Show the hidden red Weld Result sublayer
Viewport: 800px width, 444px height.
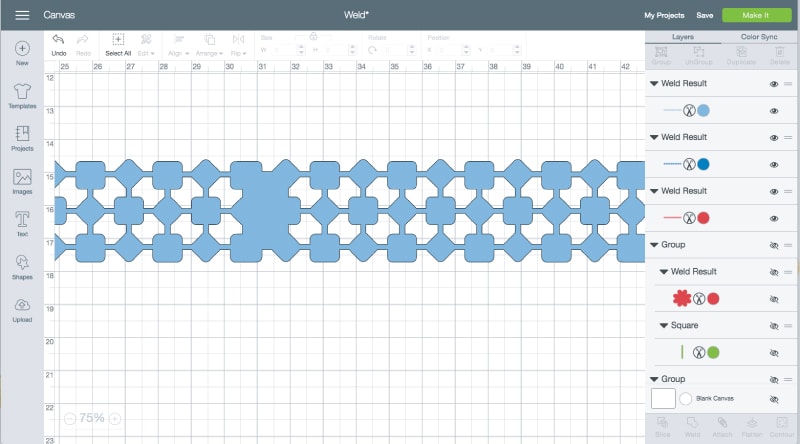(774, 298)
